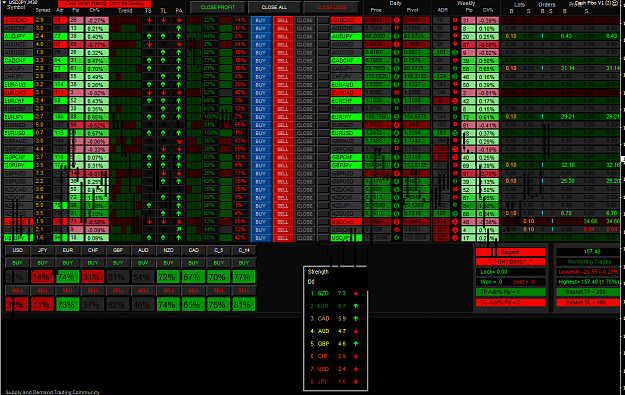
Task: Click the TP Adr% Pip = 0 field
Action: coord(510,292)
